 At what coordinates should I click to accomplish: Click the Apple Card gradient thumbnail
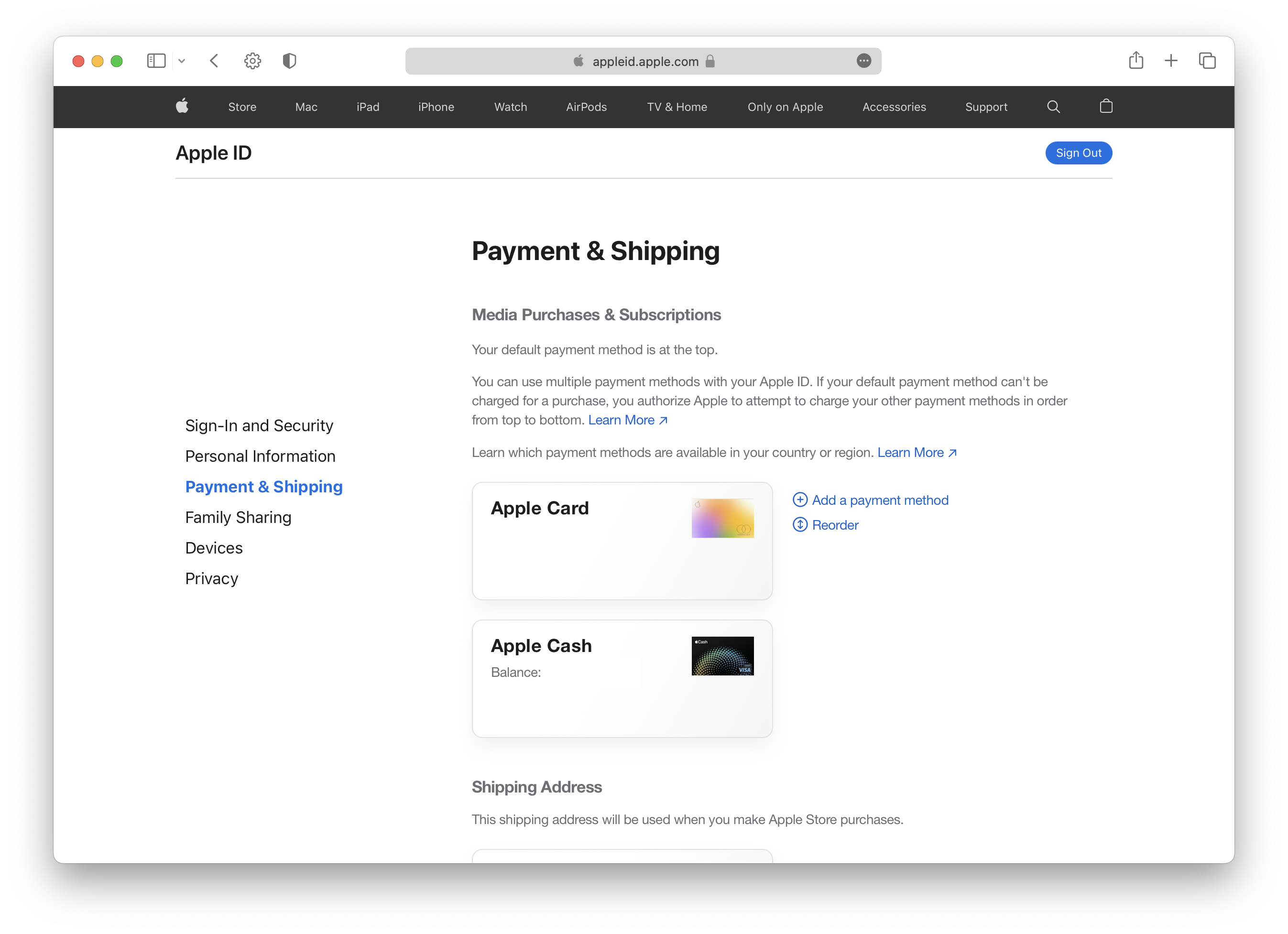point(722,518)
